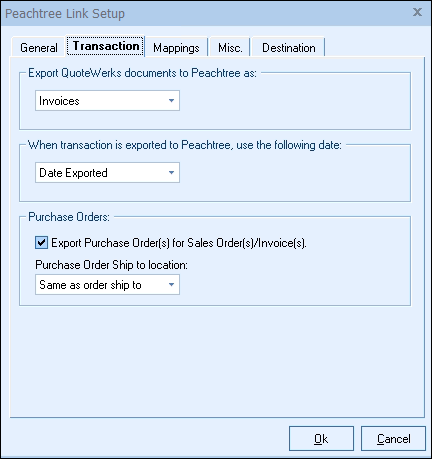Click the Export Purchase Order(s) for Sales Order(s)/Invoice(s) label
Screen dimensions: 432x459
tap(179, 243)
